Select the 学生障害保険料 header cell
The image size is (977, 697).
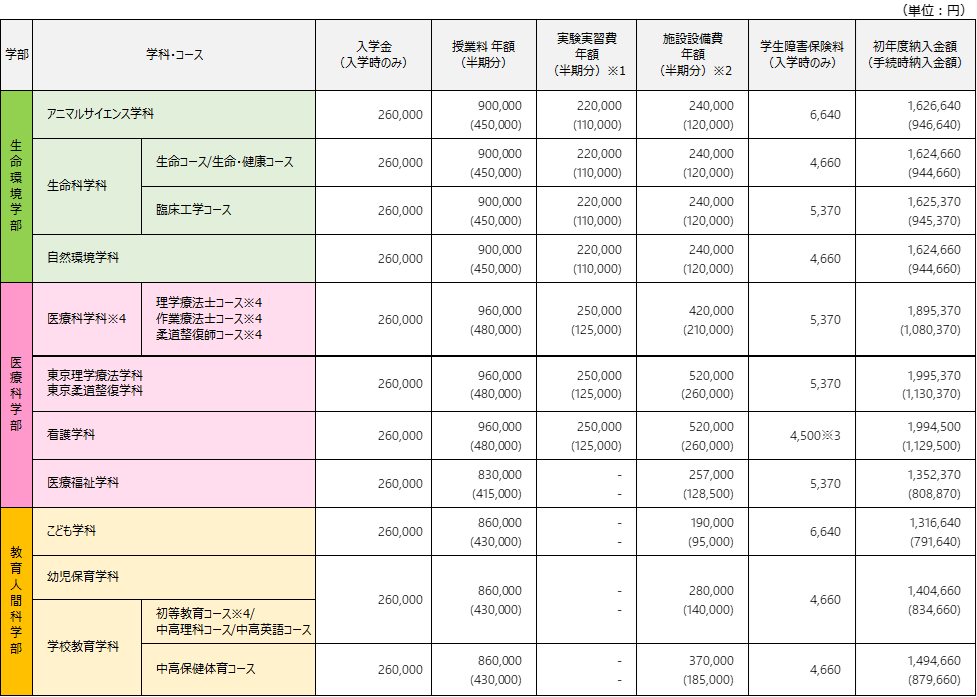802,55
